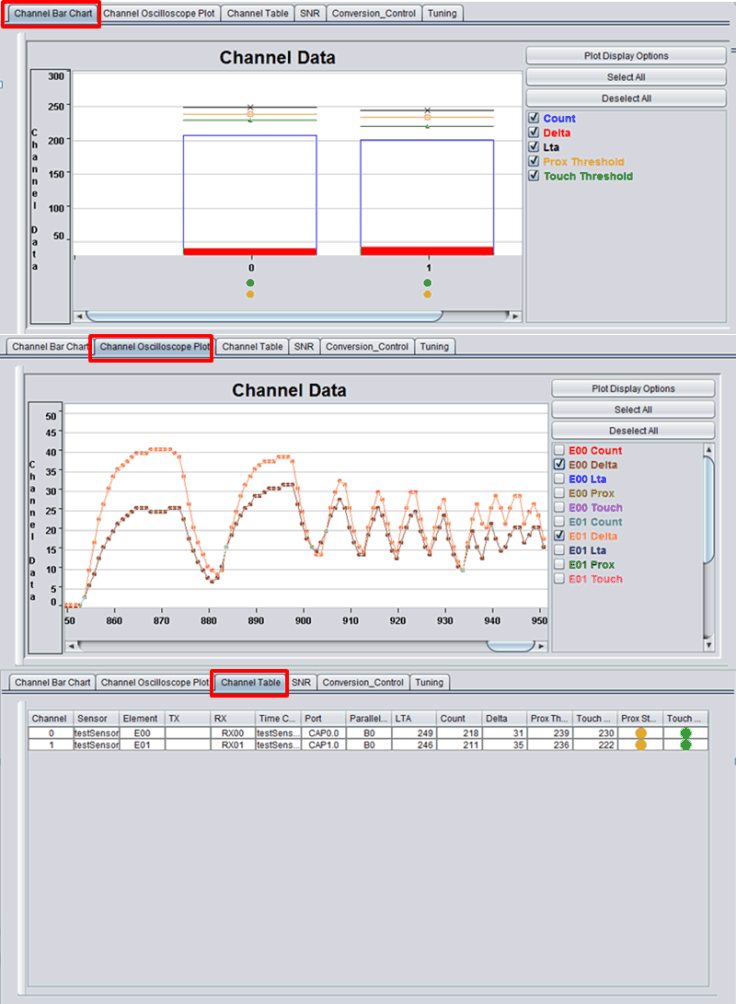Click Prox State indicator for channel 0 row

(641, 733)
